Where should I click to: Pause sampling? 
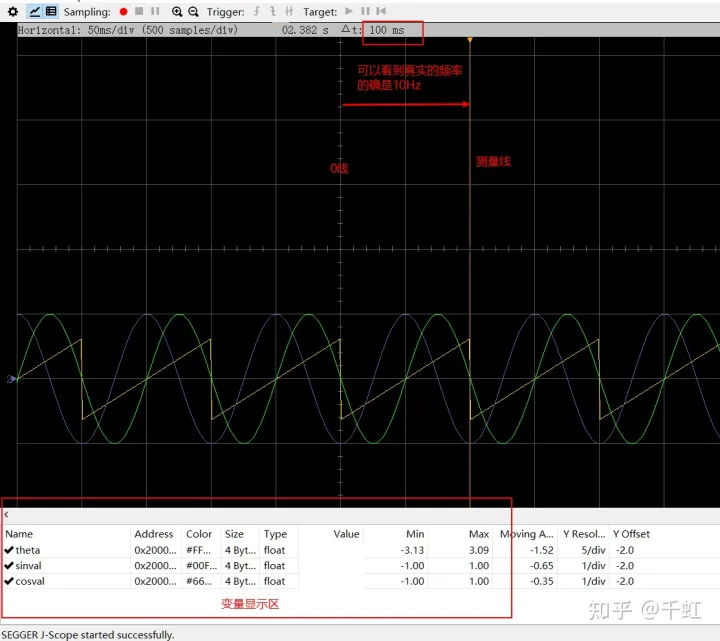tap(155, 11)
